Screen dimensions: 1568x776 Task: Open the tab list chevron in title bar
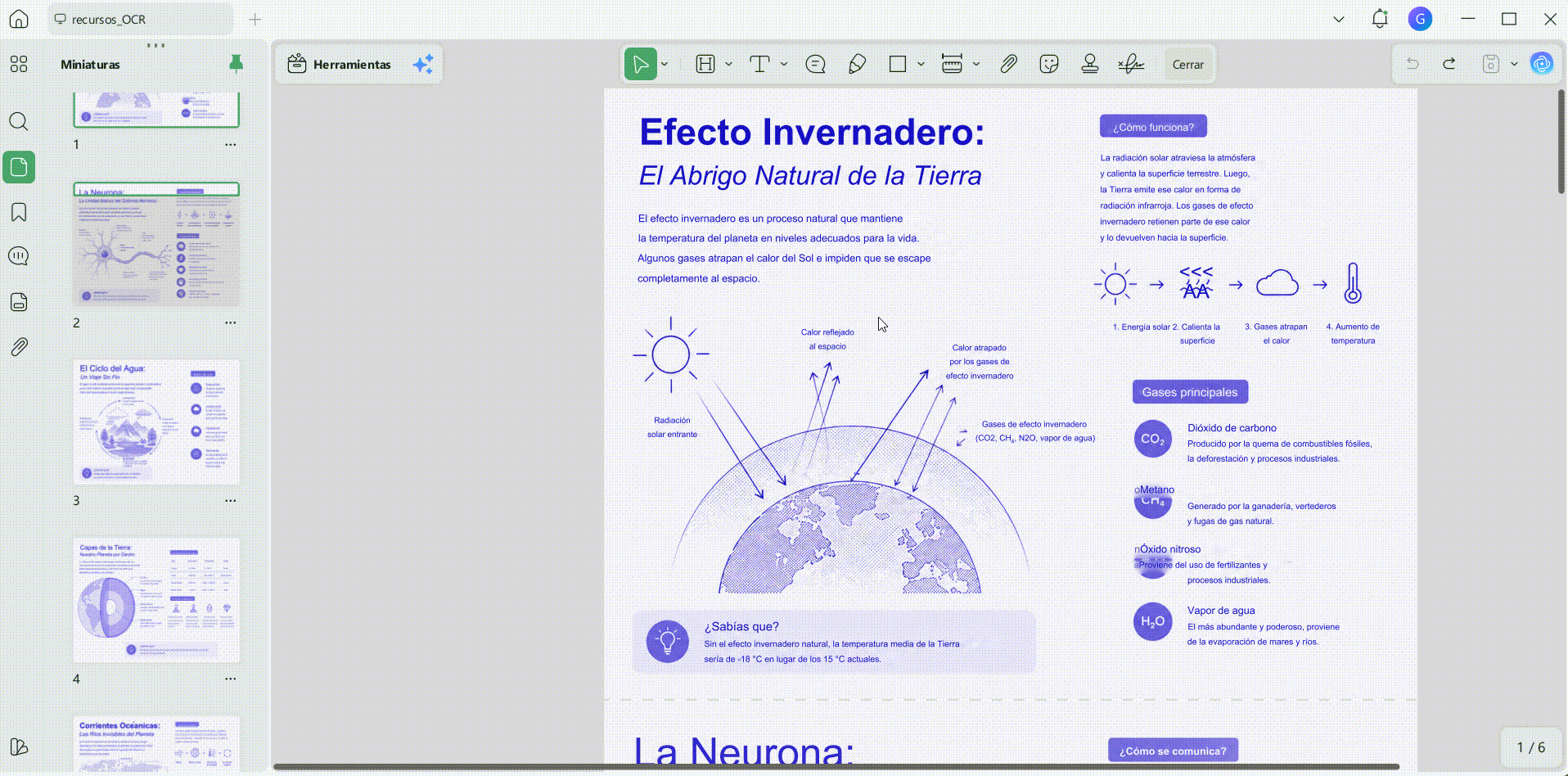point(1339,19)
